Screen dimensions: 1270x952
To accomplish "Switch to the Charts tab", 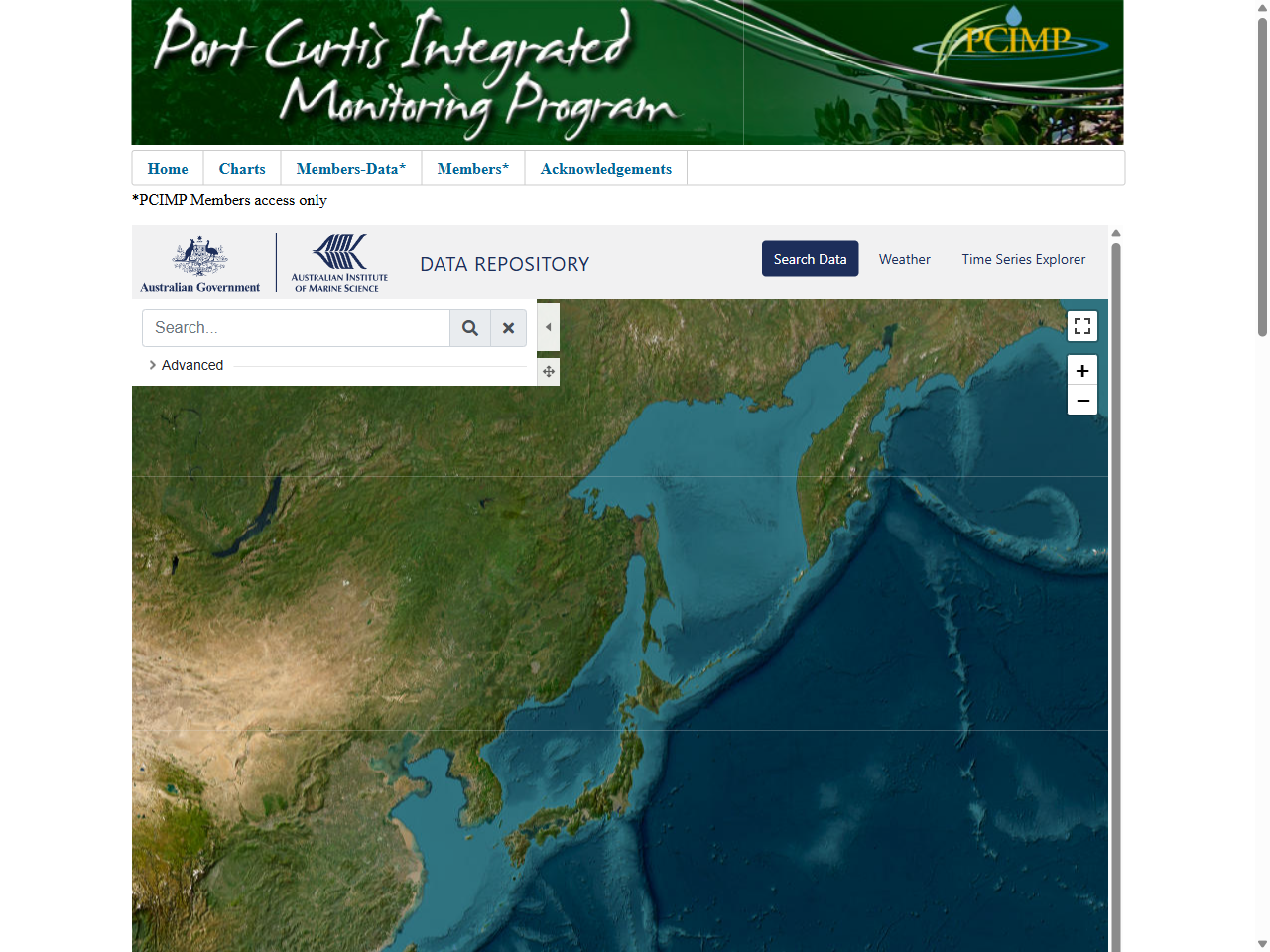I will 241,169.
